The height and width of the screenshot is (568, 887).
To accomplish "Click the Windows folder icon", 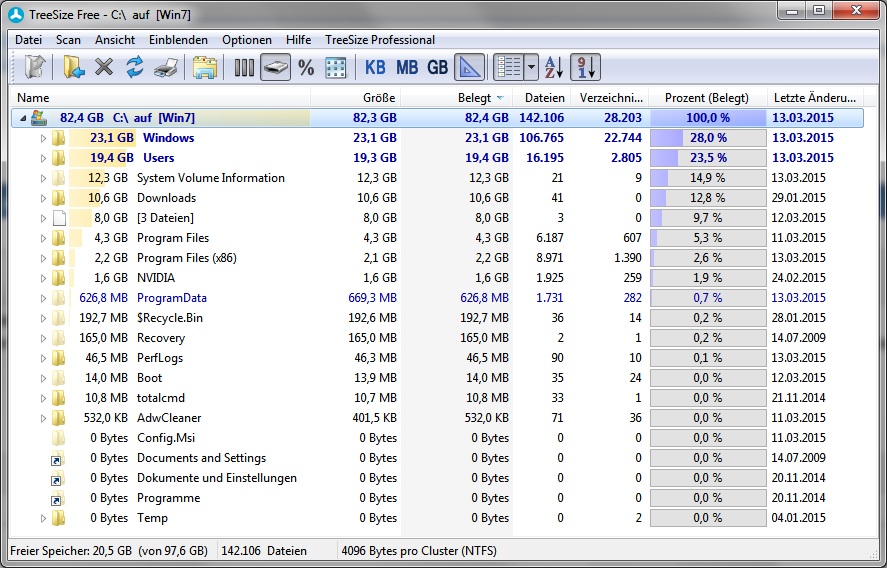I will tap(58, 138).
